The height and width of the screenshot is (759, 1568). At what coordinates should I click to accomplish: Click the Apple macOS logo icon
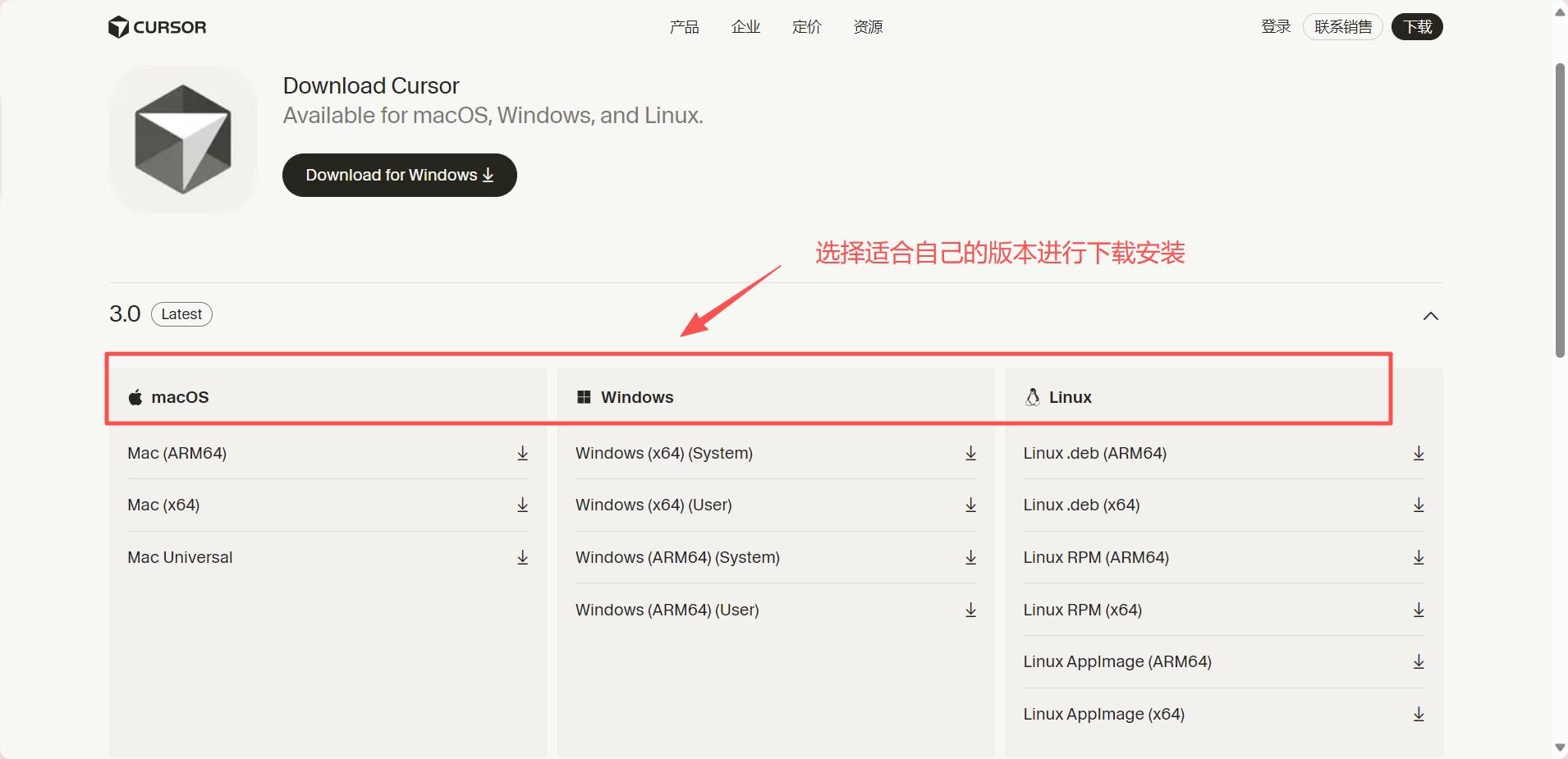coord(135,397)
